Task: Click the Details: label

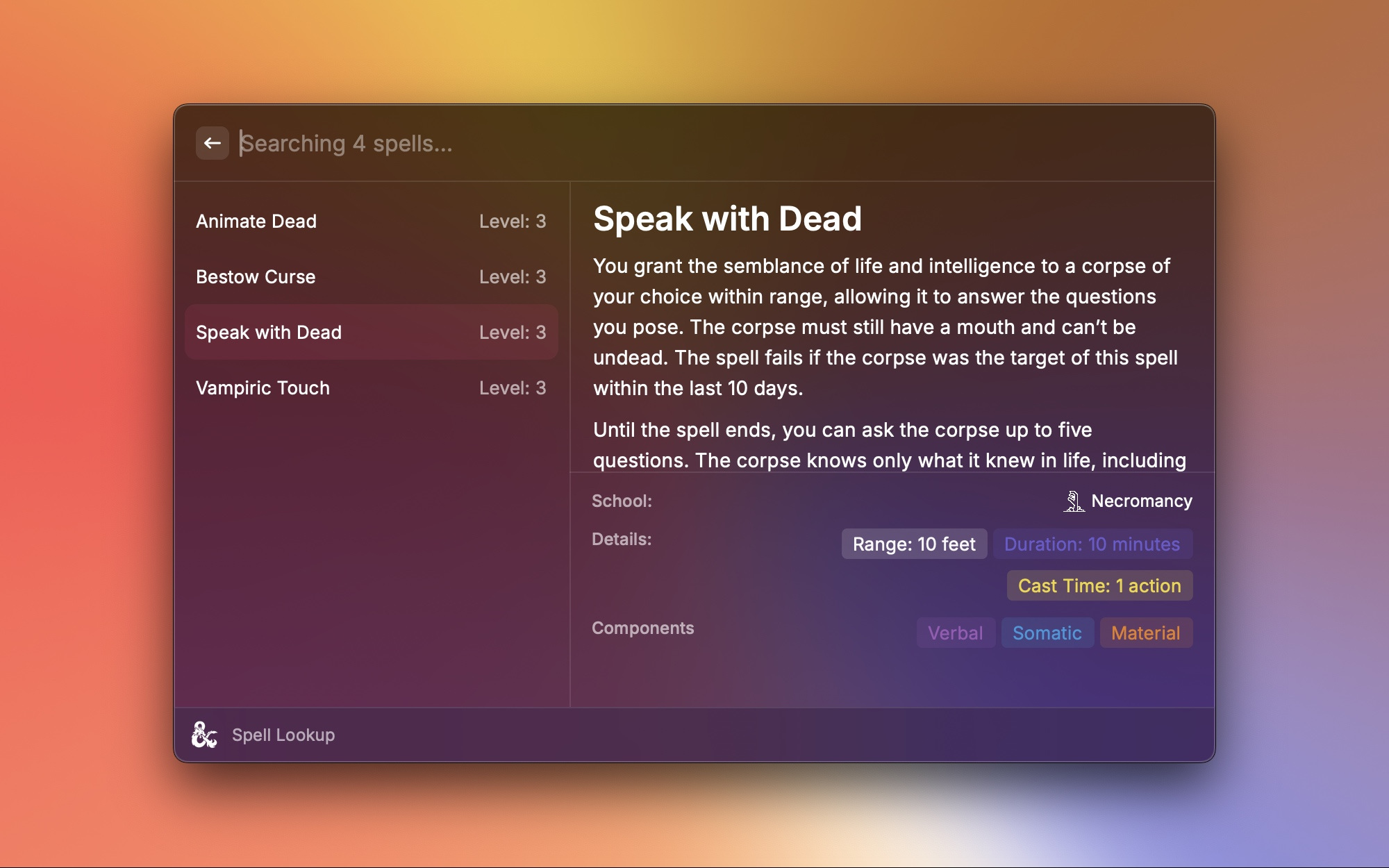Action: point(622,539)
